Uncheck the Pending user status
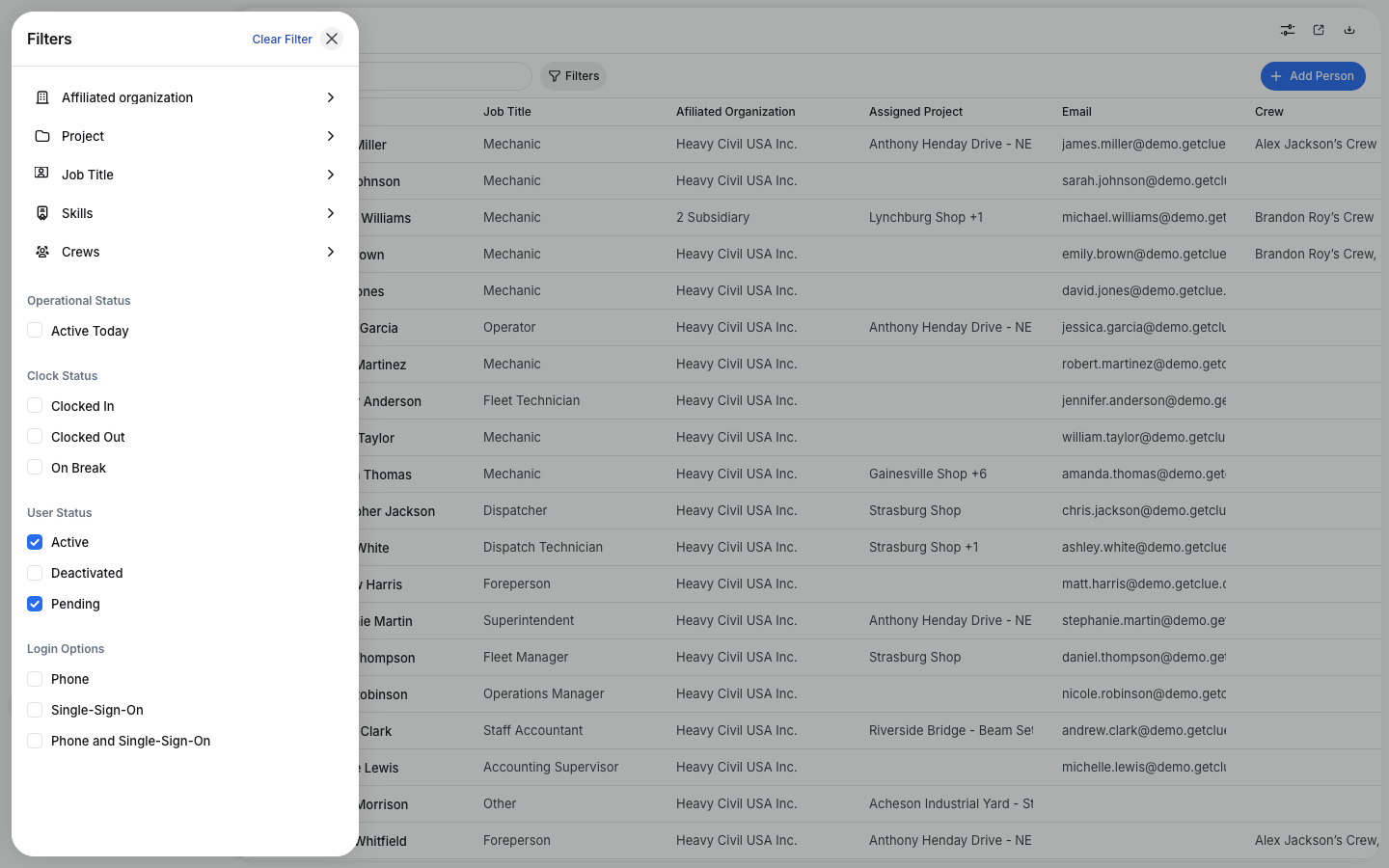The width and height of the screenshot is (1389, 868). 35,604
